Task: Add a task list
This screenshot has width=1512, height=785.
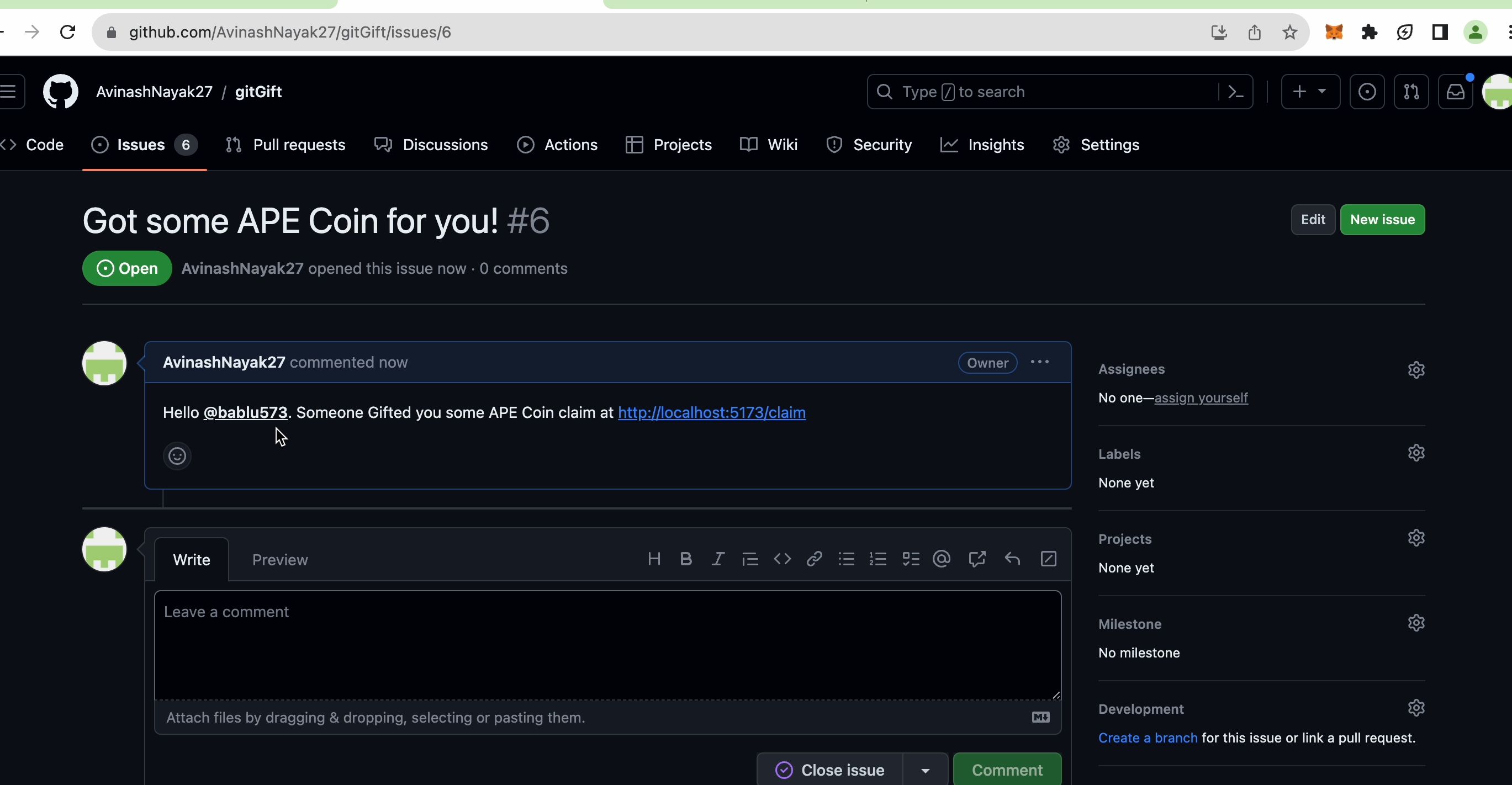Action: coord(911,559)
